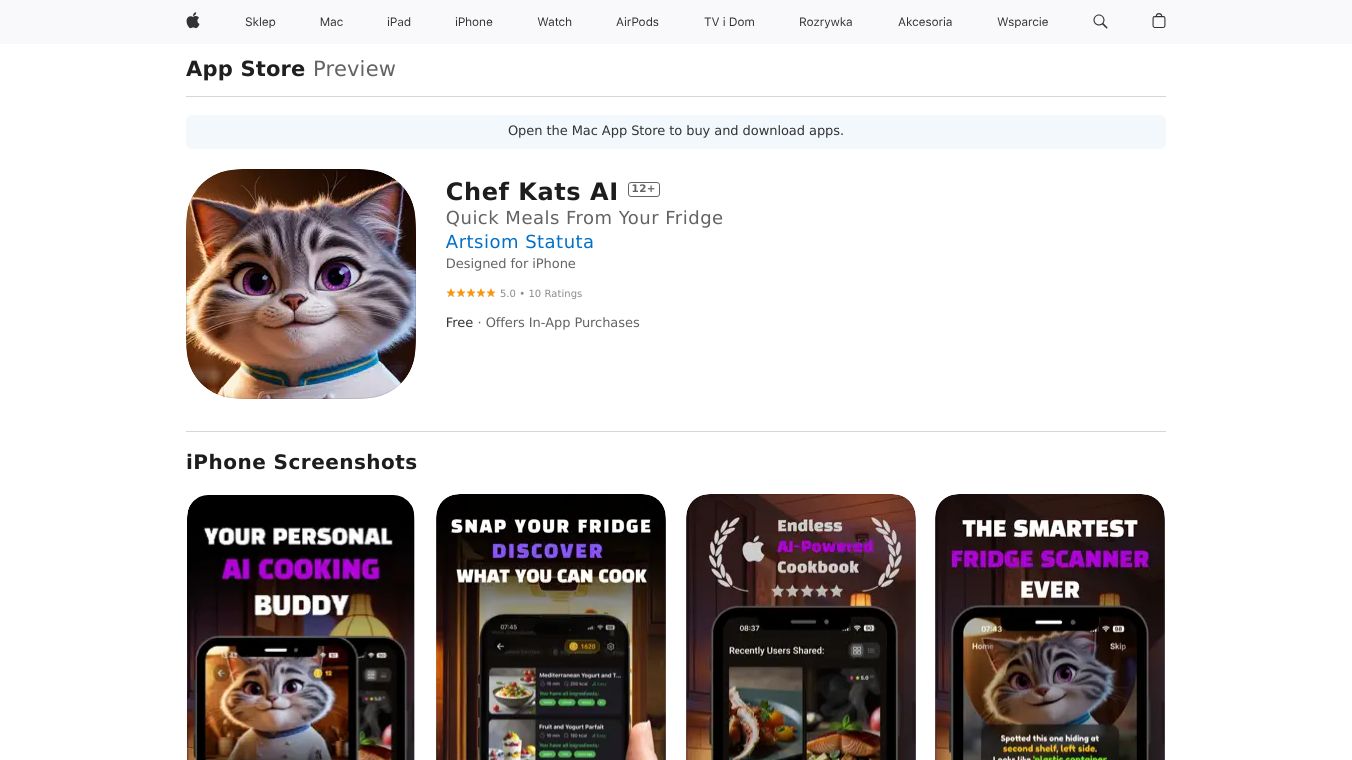View the Smartest Fridge Scanner screenshot

(x=1050, y=627)
